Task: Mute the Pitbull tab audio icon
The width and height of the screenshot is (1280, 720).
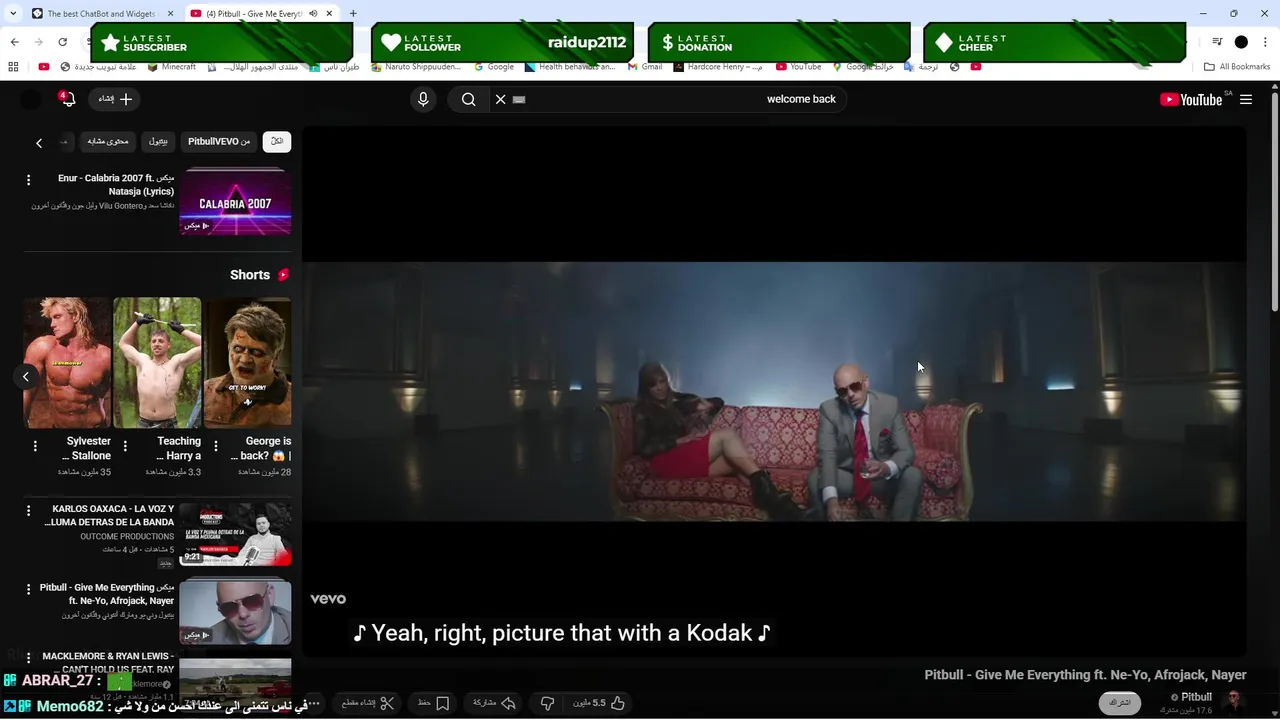Action: tap(313, 13)
